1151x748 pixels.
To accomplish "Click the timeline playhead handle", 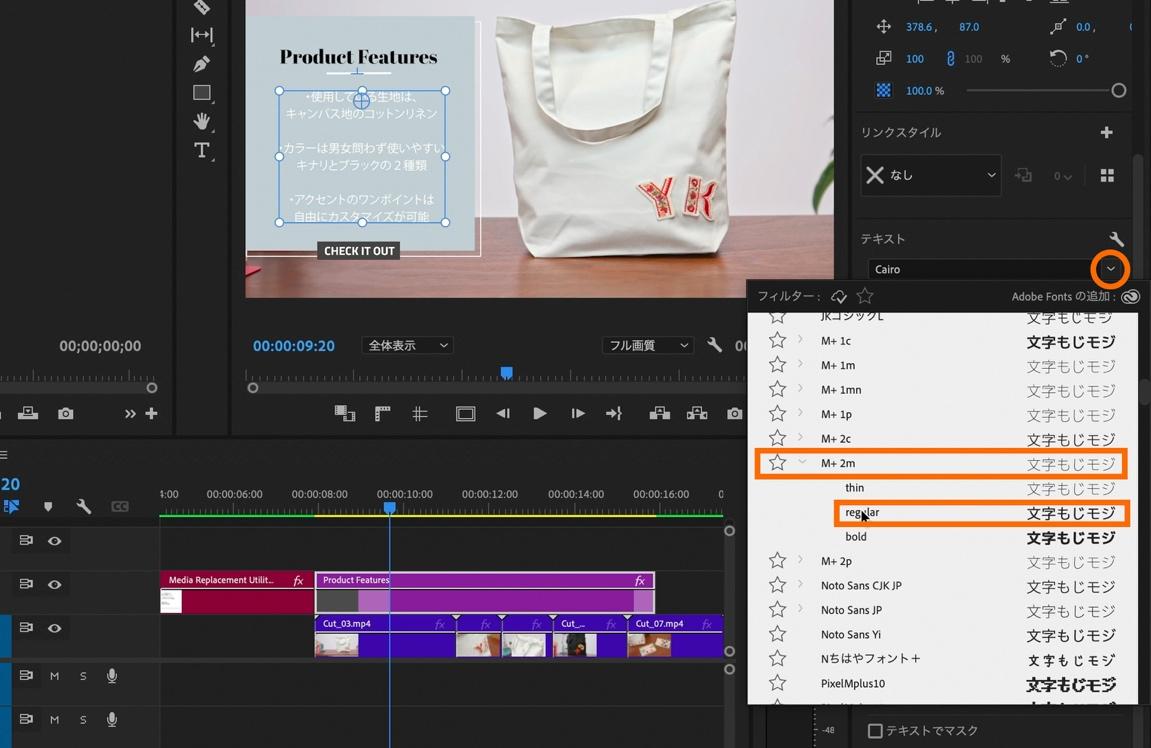I will click(390, 507).
